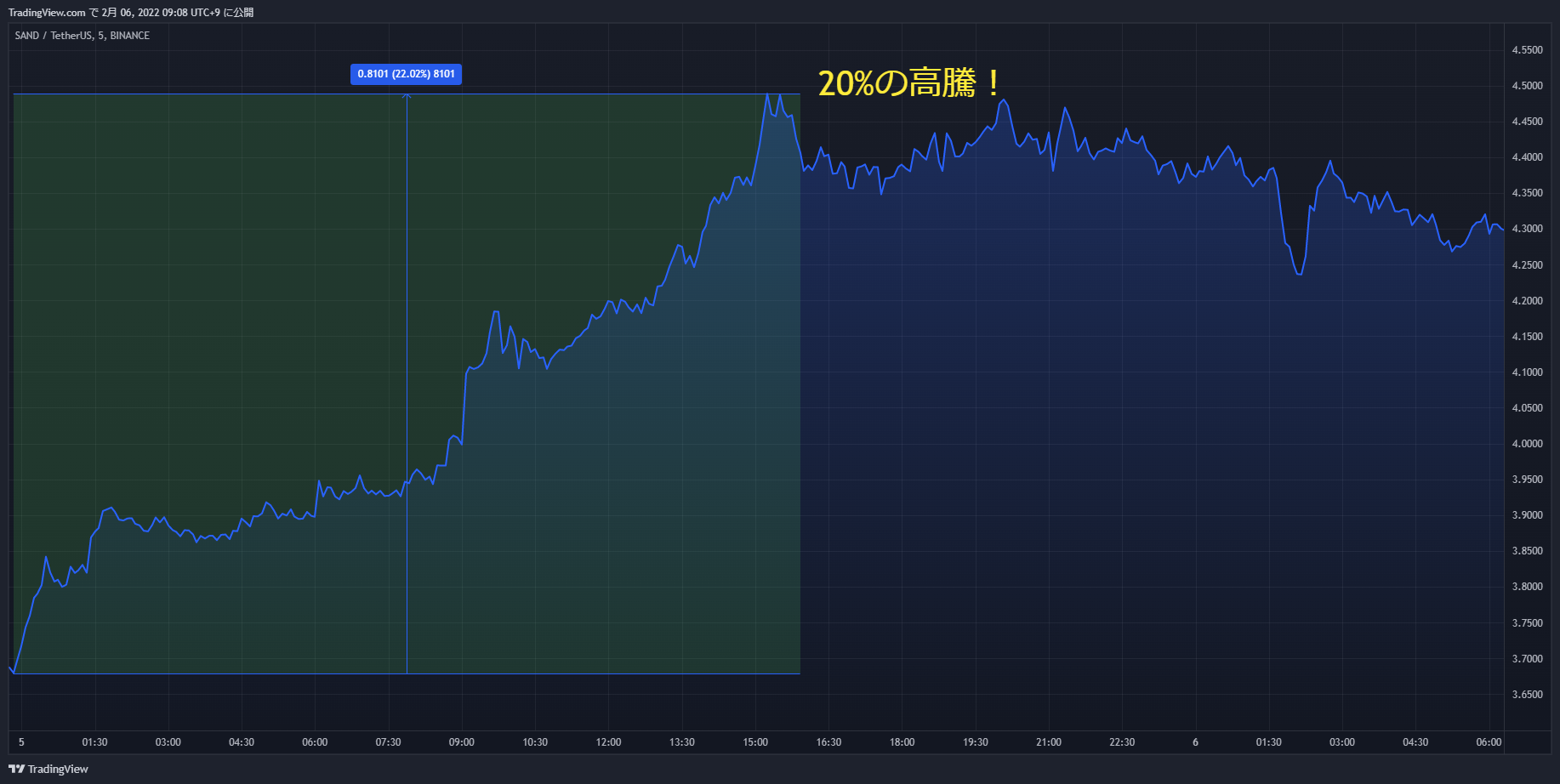Click the 03:00 label after date 6
Image resolution: width=1560 pixels, height=784 pixels.
(x=1342, y=742)
